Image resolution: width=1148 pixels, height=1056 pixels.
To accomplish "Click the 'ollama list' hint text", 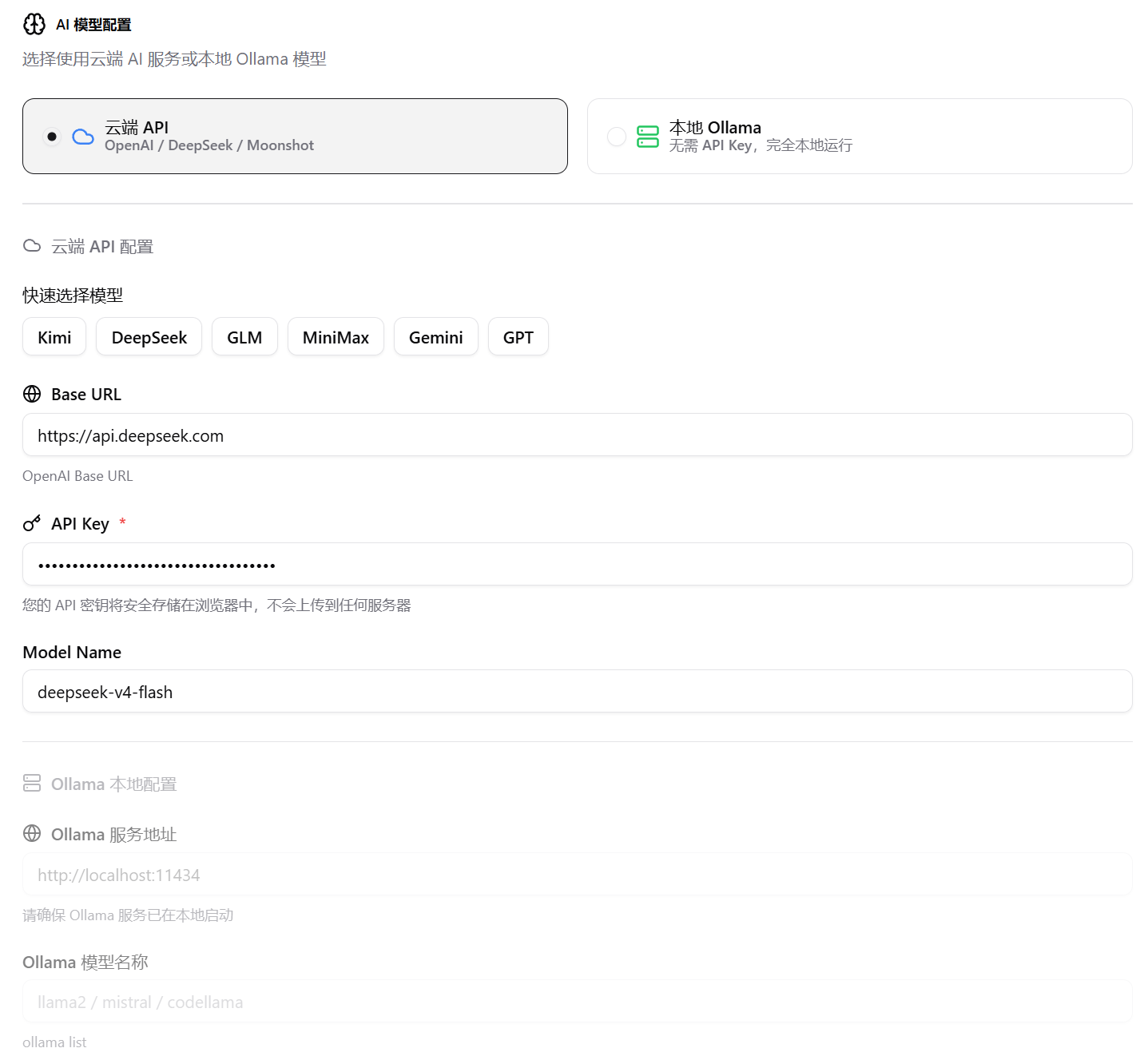I will pyautogui.click(x=54, y=1042).
